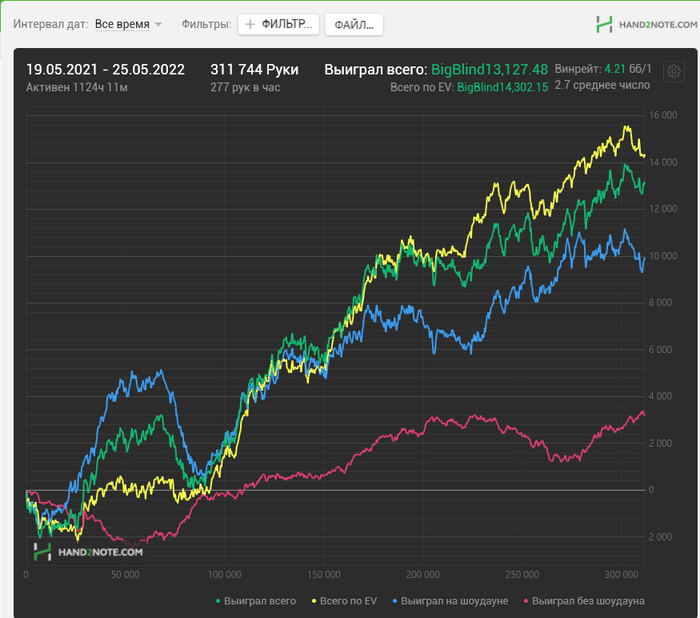Screen dimensions: 700x618
Task: Click the 'HAND2NOTE.COM' header text
Action: point(658,25)
